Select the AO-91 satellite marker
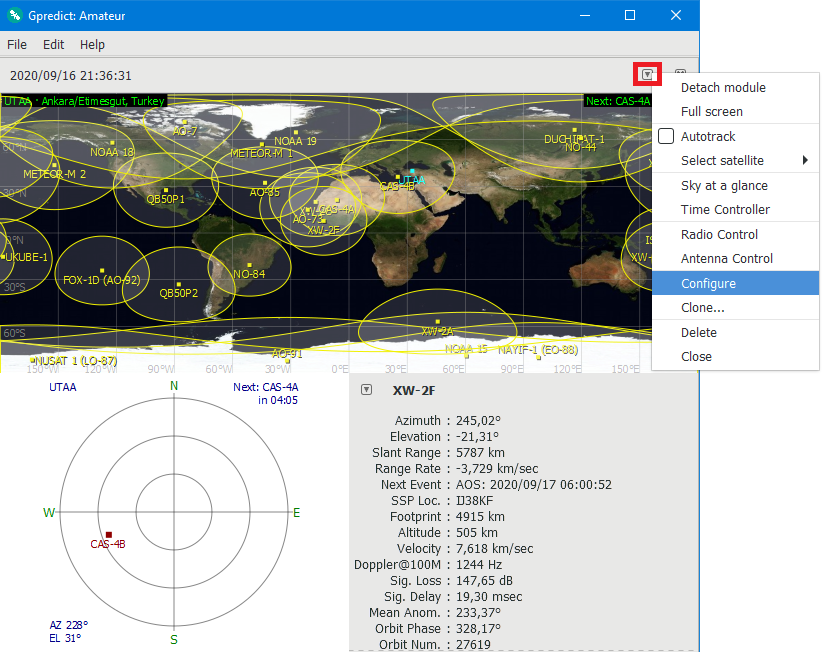The width and height of the screenshot is (822, 652). pos(287,361)
